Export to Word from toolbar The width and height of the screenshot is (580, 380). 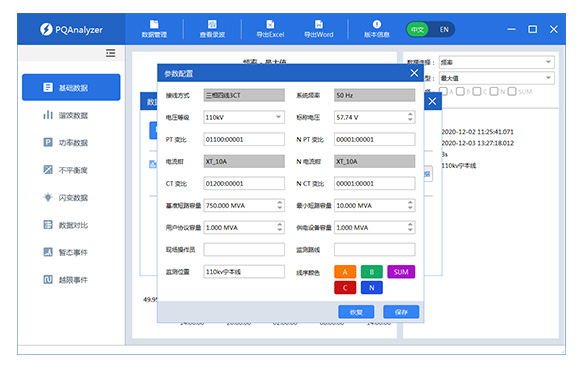pos(318,29)
